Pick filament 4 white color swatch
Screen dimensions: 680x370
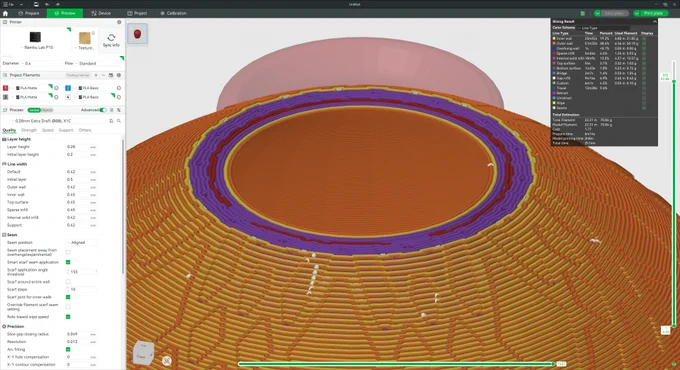pos(68,97)
